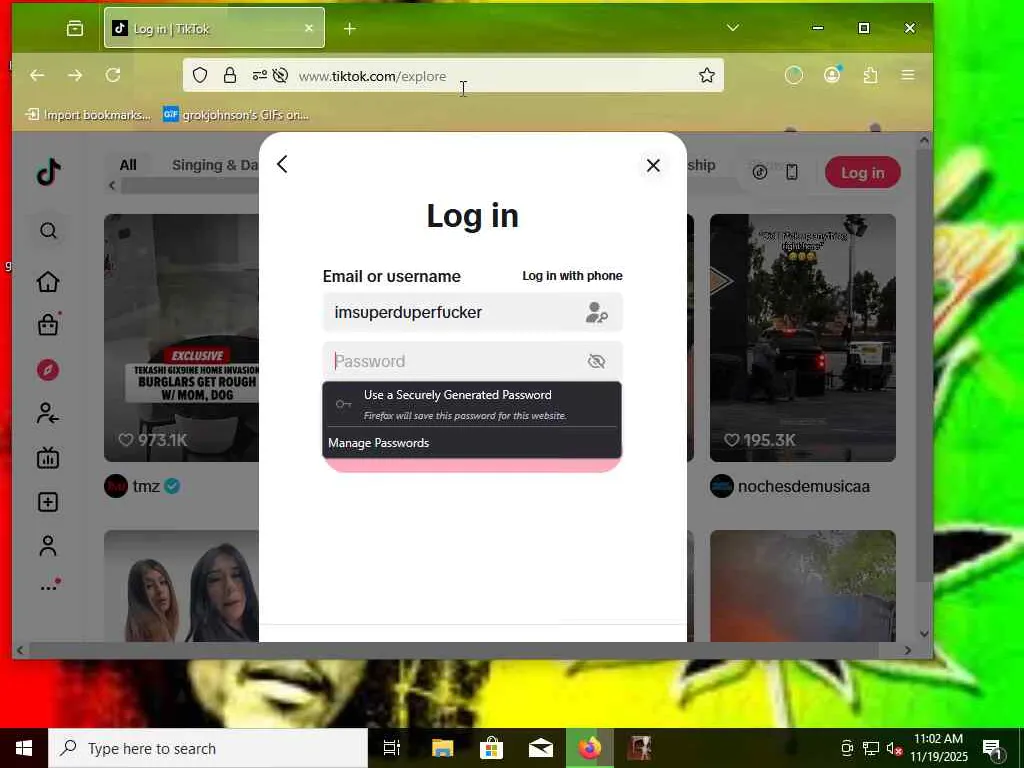This screenshot has width=1024, height=768.
Task: Go back with the login dialog back arrow
Action: pyautogui.click(x=282, y=164)
